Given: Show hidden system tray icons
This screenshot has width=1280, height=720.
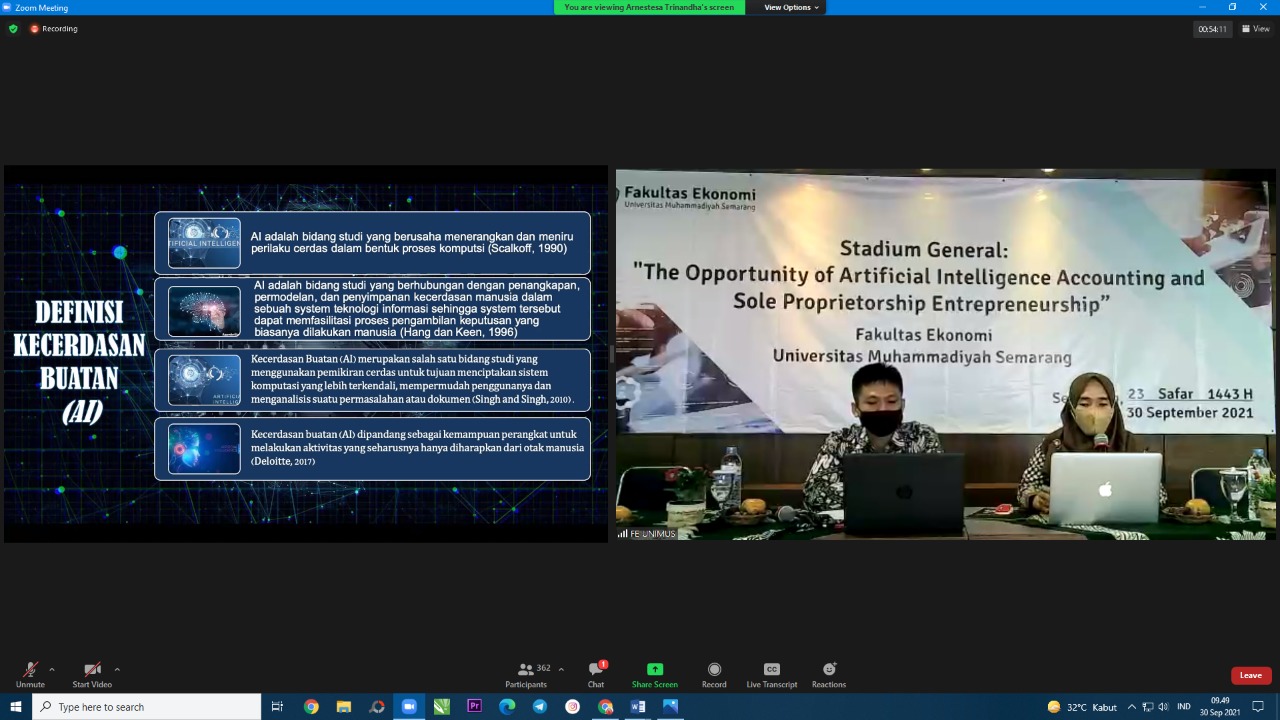Looking at the screenshot, I should pyautogui.click(x=1131, y=707).
